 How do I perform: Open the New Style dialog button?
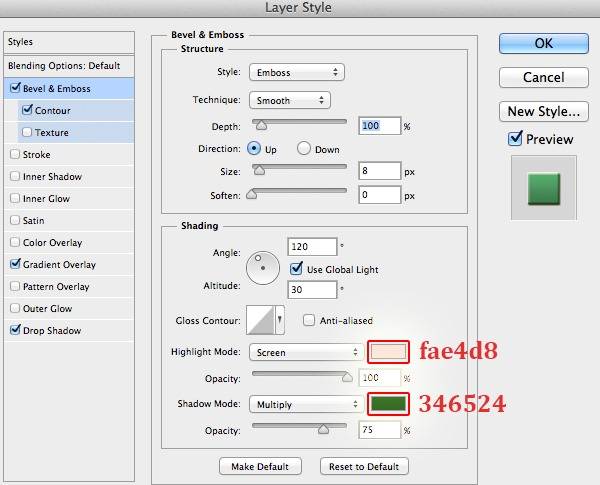(543, 111)
